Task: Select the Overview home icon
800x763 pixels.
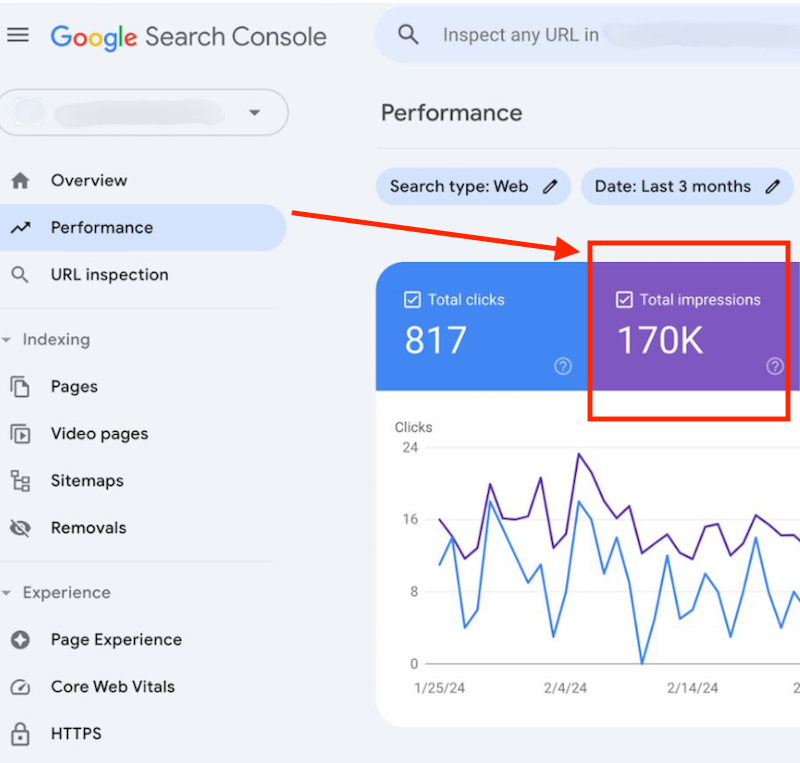Action: click(x=22, y=181)
